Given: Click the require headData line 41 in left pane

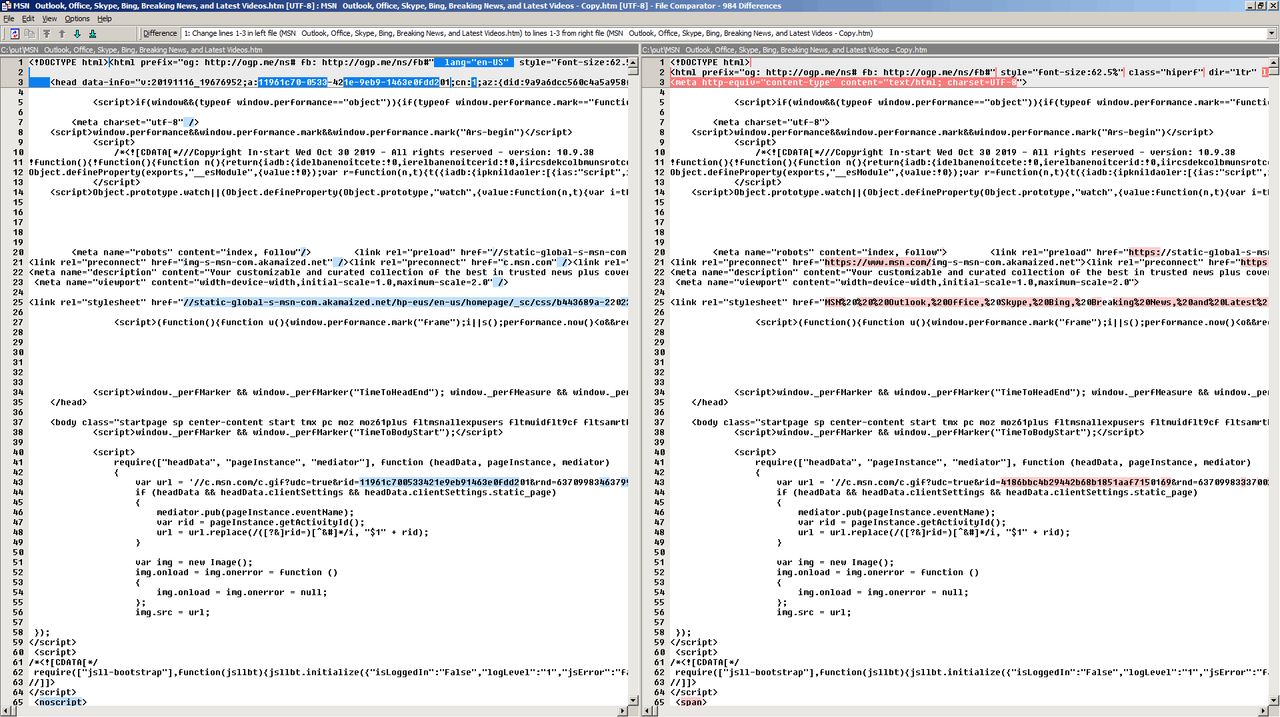Looking at the screenshot, I should point(362,462).
